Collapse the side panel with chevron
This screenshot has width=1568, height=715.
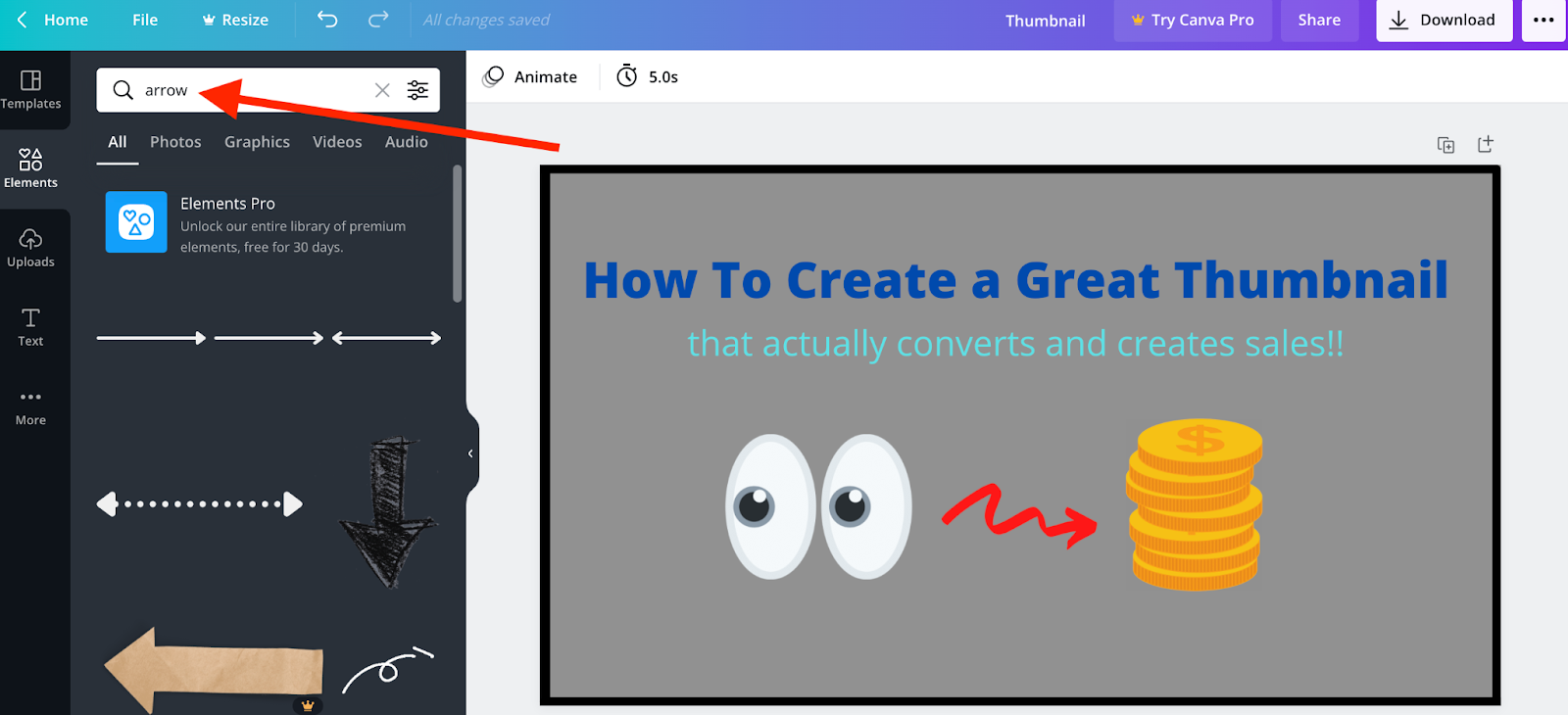470,453
